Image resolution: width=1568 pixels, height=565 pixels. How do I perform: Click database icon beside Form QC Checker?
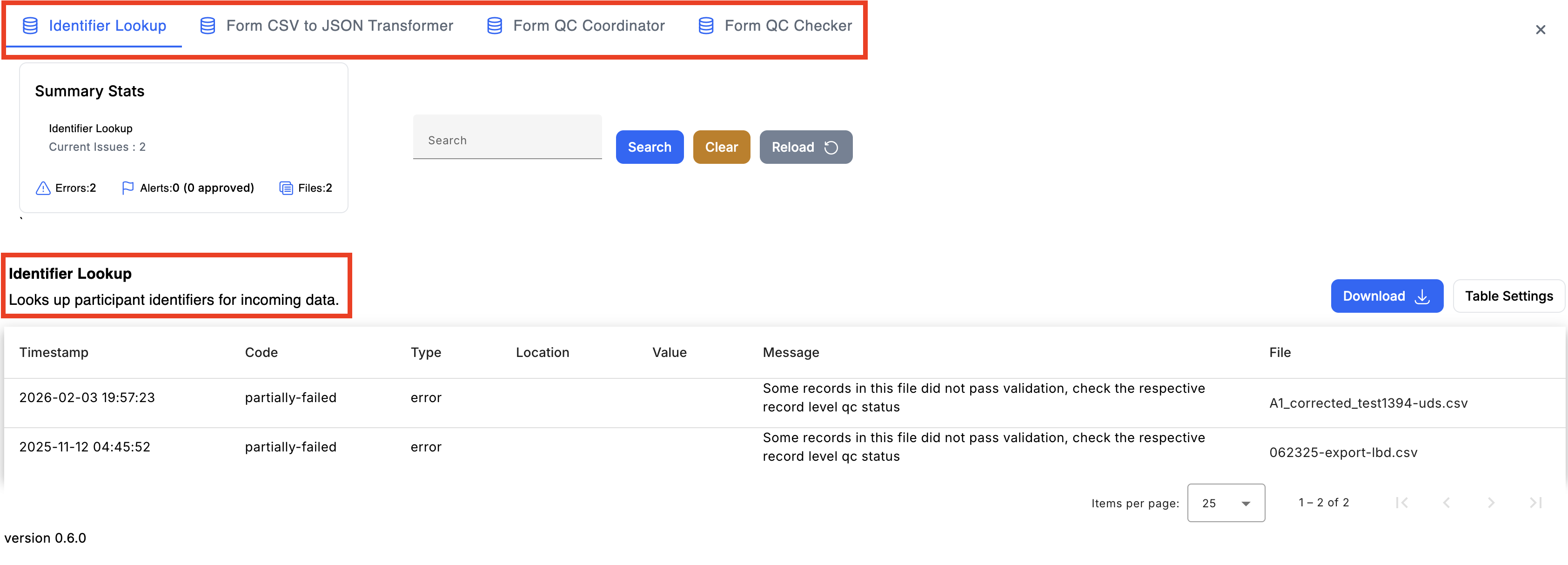point(706,26)
